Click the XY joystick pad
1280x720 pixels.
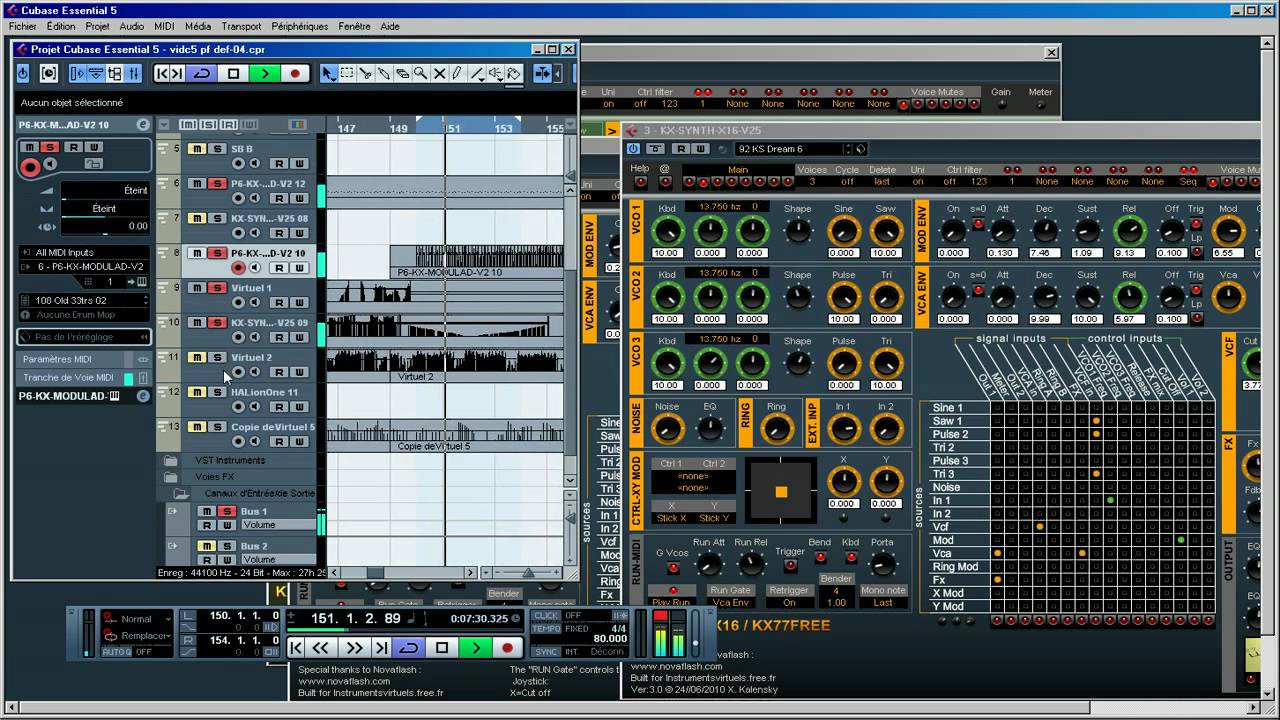781,491
